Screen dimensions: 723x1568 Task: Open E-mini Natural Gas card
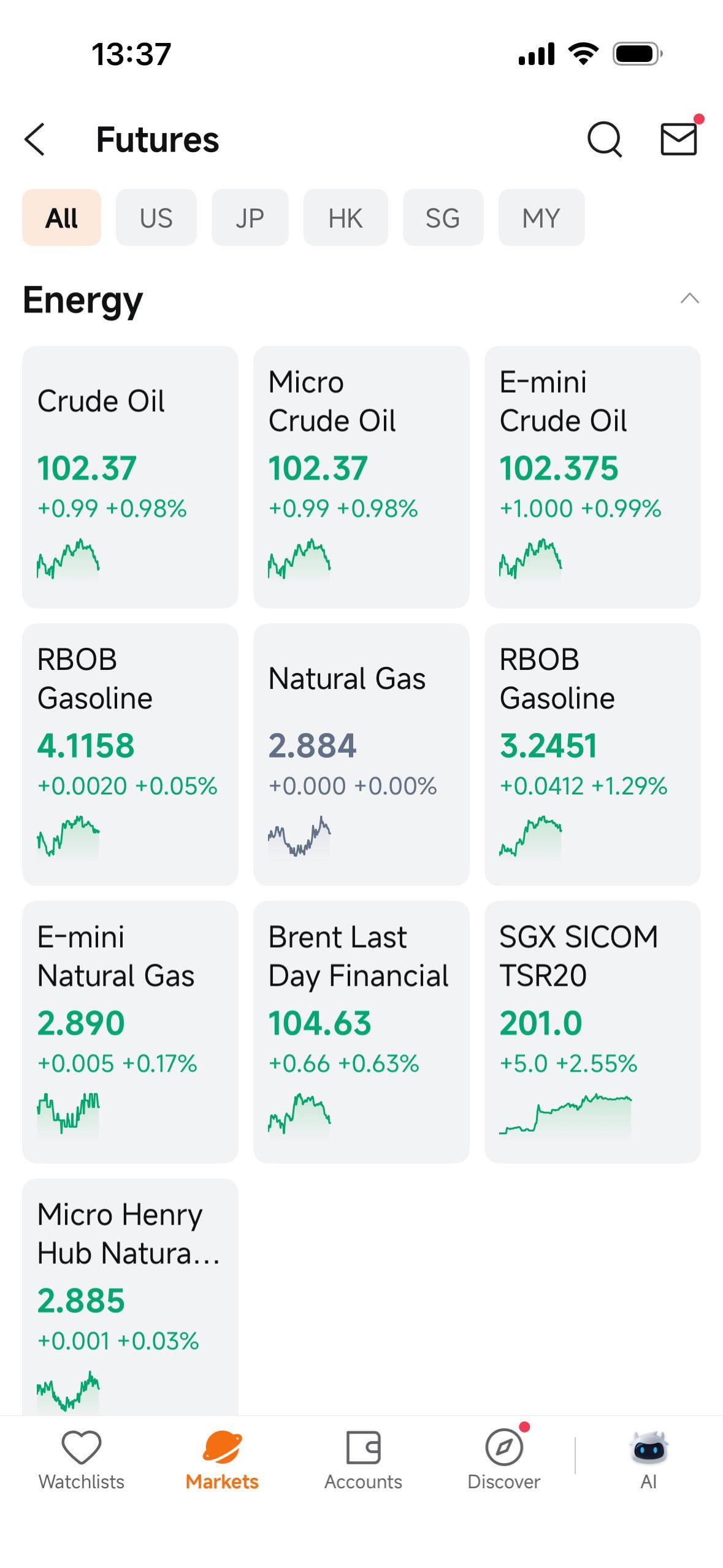tap(130, 1031)
